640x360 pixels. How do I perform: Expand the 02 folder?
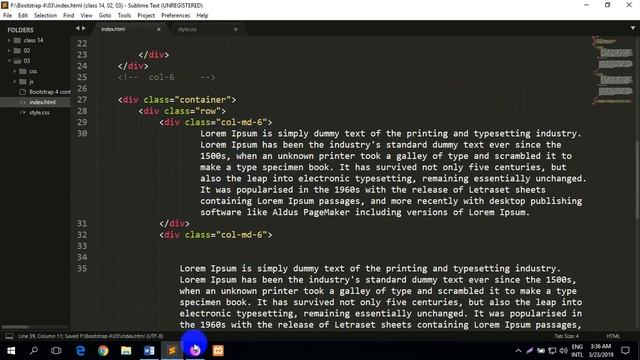(x=9, y=50)
